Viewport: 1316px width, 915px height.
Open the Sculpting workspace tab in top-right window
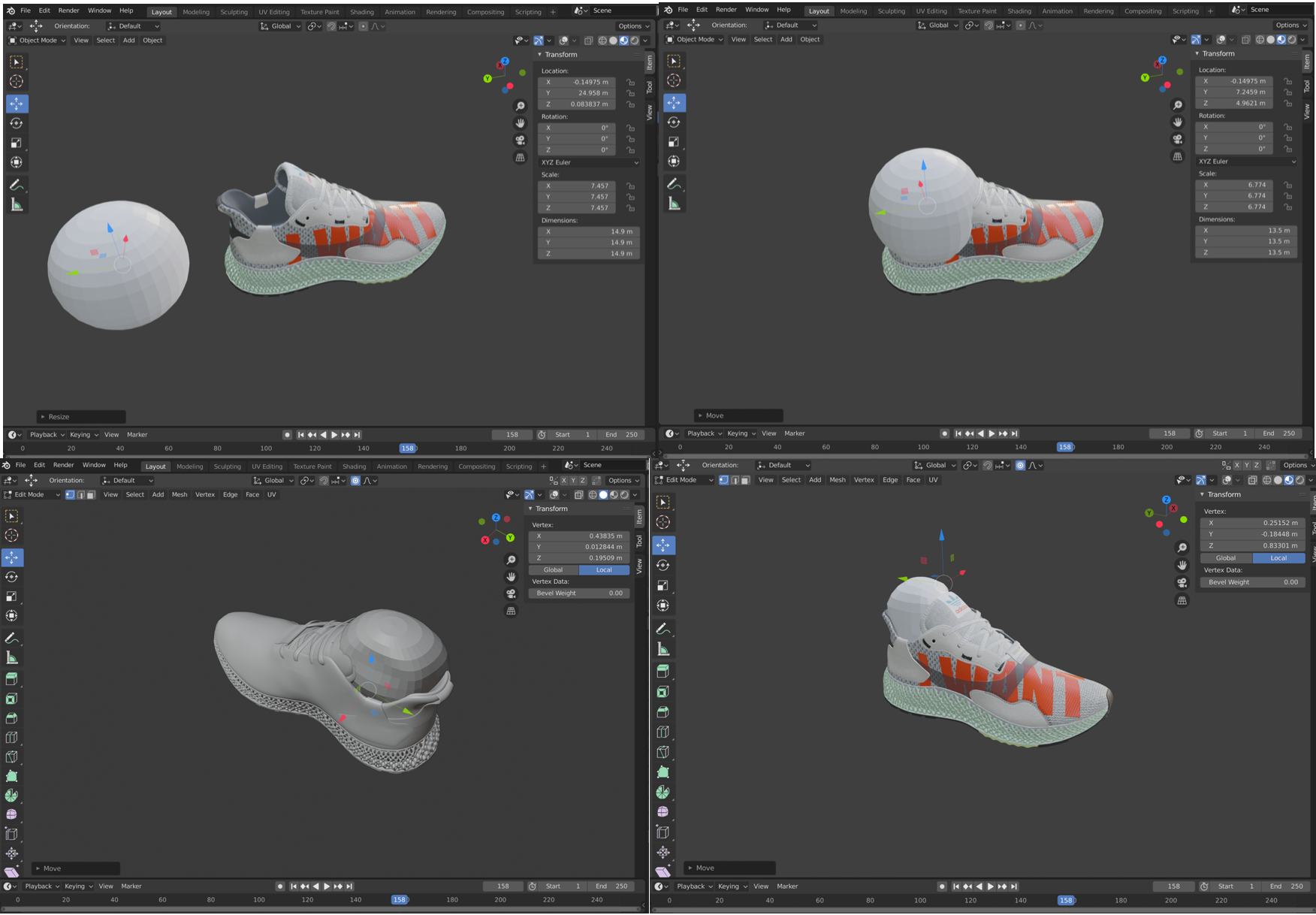pos(892,11)
